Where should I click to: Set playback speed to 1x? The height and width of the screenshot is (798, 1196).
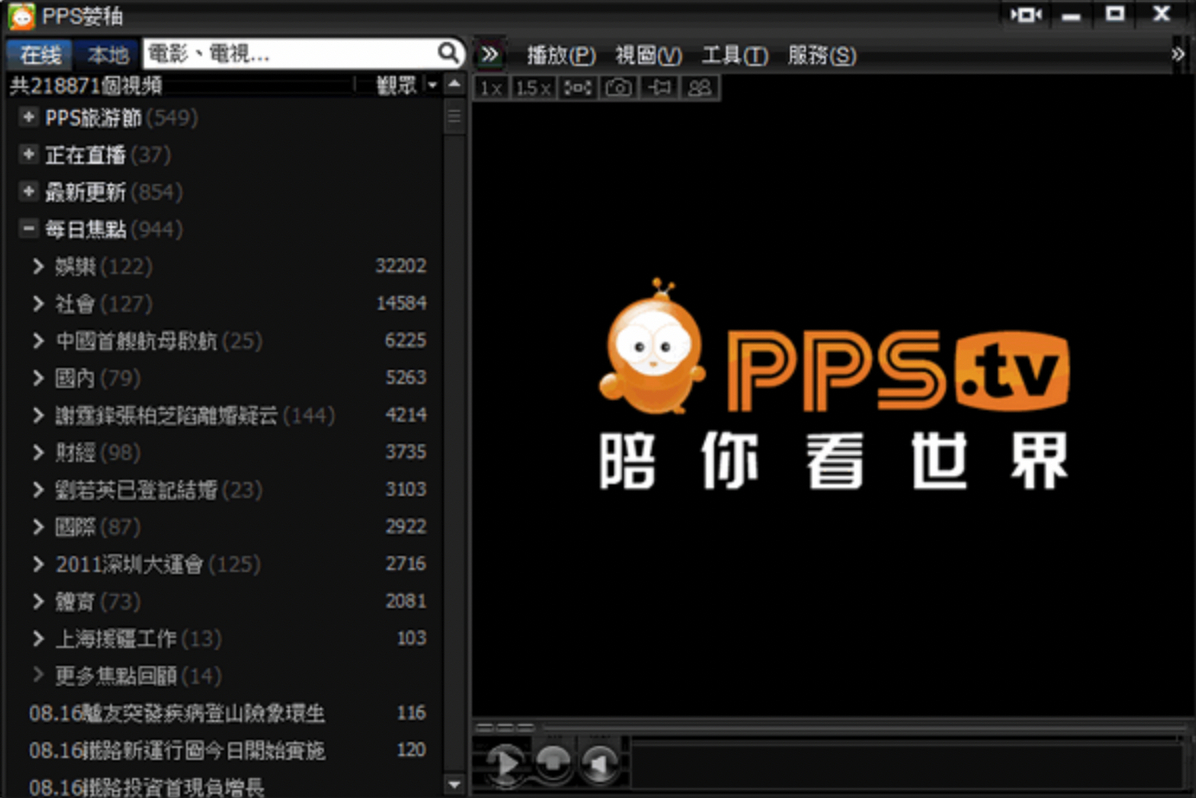[x=490, y=88]
